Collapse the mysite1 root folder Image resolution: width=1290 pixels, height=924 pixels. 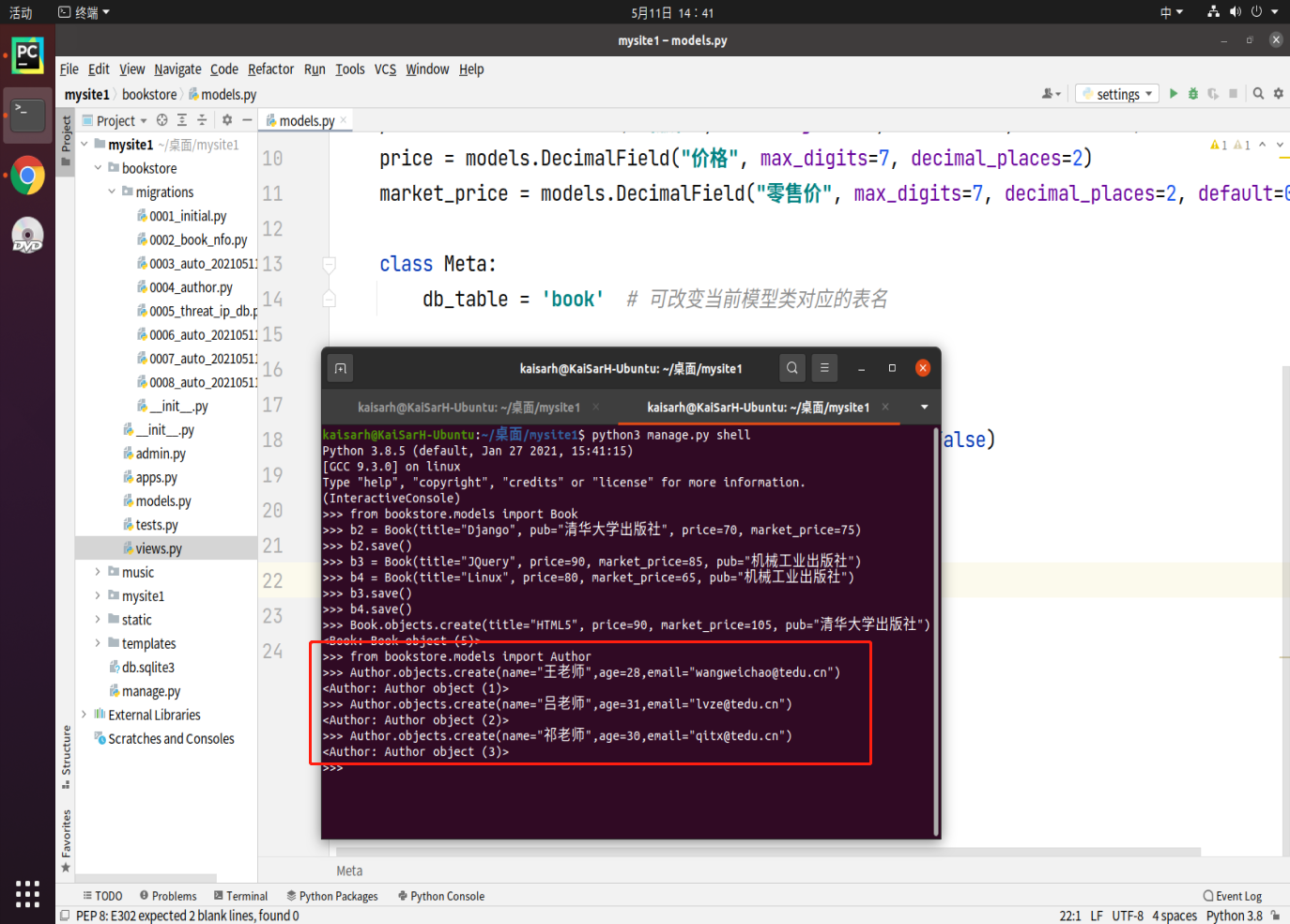pyautogui.click(x=84, y=145)
